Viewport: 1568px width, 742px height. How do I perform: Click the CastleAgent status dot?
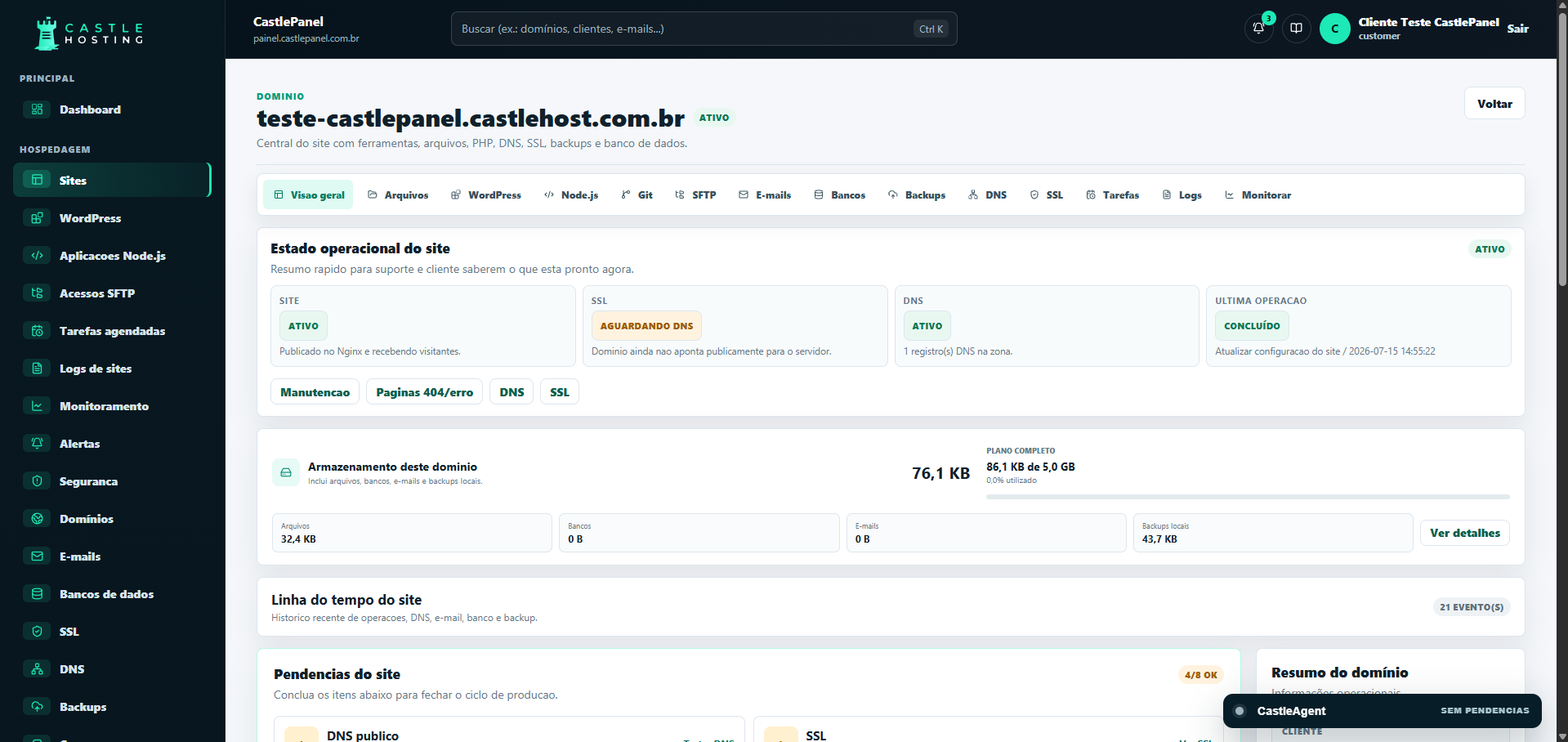pyautogui.click(x=1240, y=711)
